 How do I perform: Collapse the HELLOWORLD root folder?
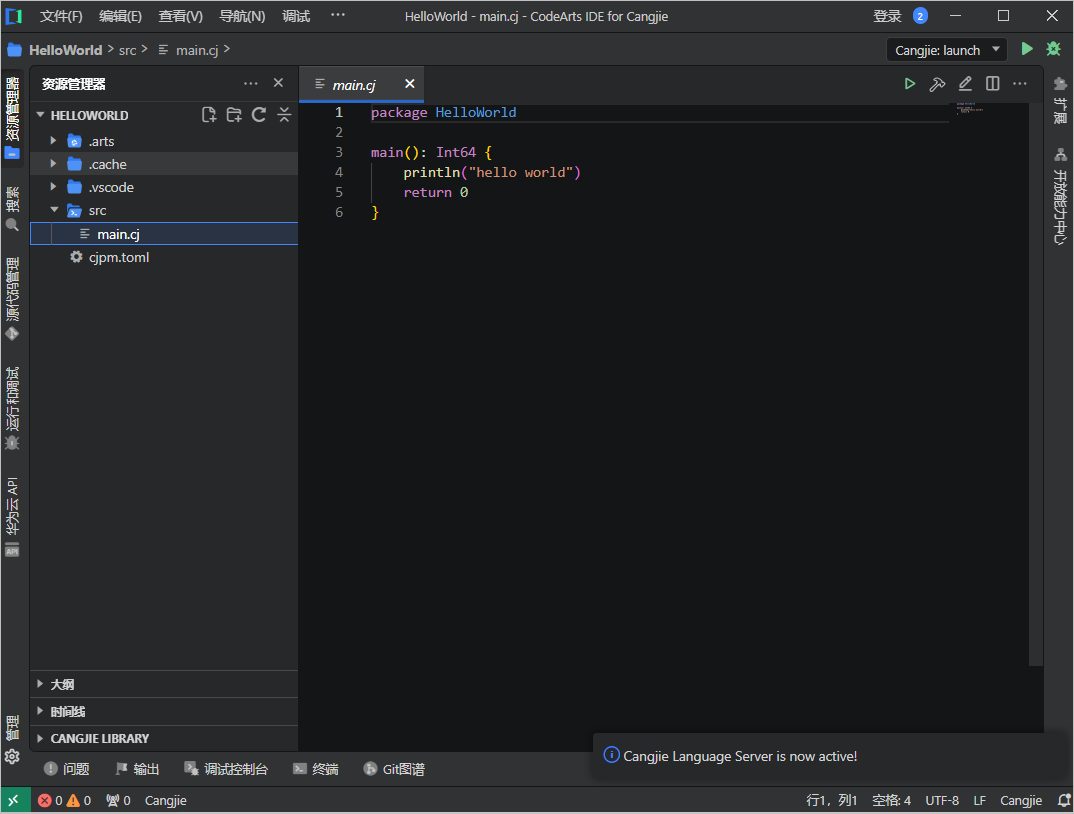40,115
